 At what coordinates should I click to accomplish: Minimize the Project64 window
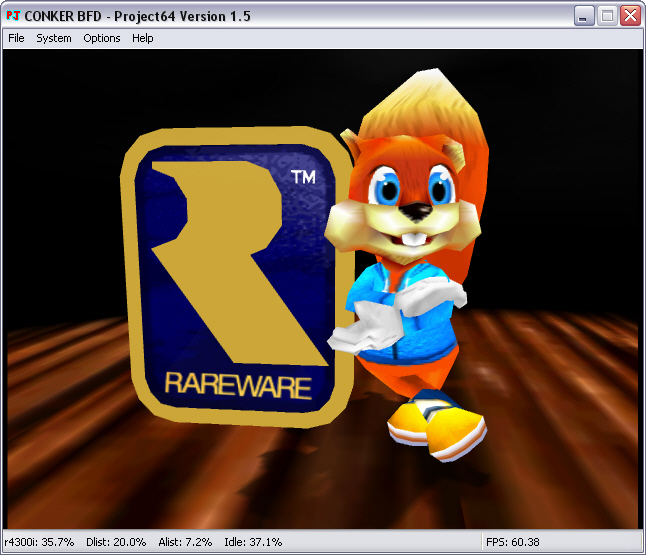click(x=583, y=16)
